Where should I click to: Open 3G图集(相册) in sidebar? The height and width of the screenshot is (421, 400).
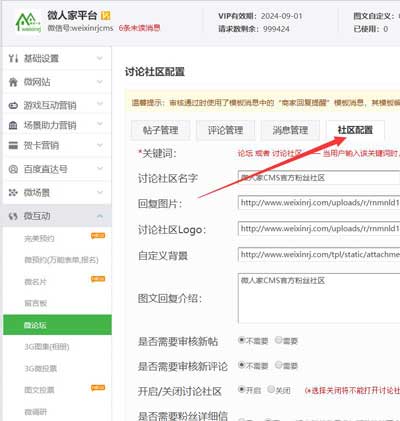point(47,347)
